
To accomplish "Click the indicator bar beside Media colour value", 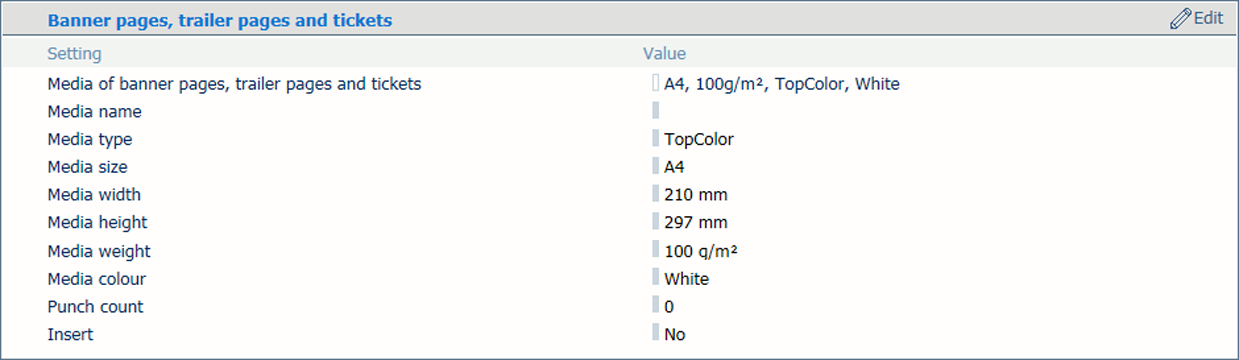I will (656, 278).
